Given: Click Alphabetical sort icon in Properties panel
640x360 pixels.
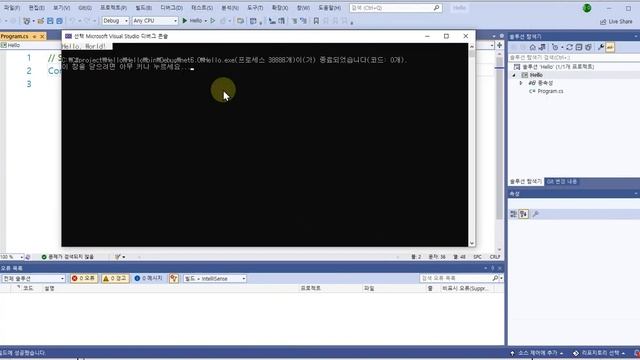Looking at the screenshot, I should click(524, 214).
